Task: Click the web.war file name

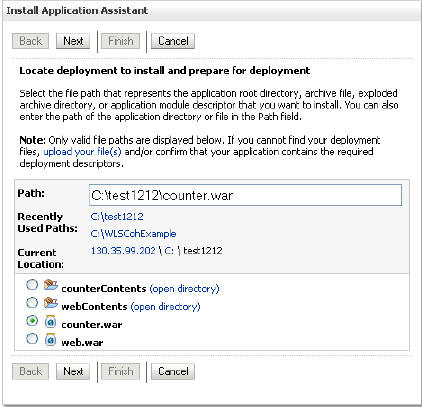Action: 82,343
